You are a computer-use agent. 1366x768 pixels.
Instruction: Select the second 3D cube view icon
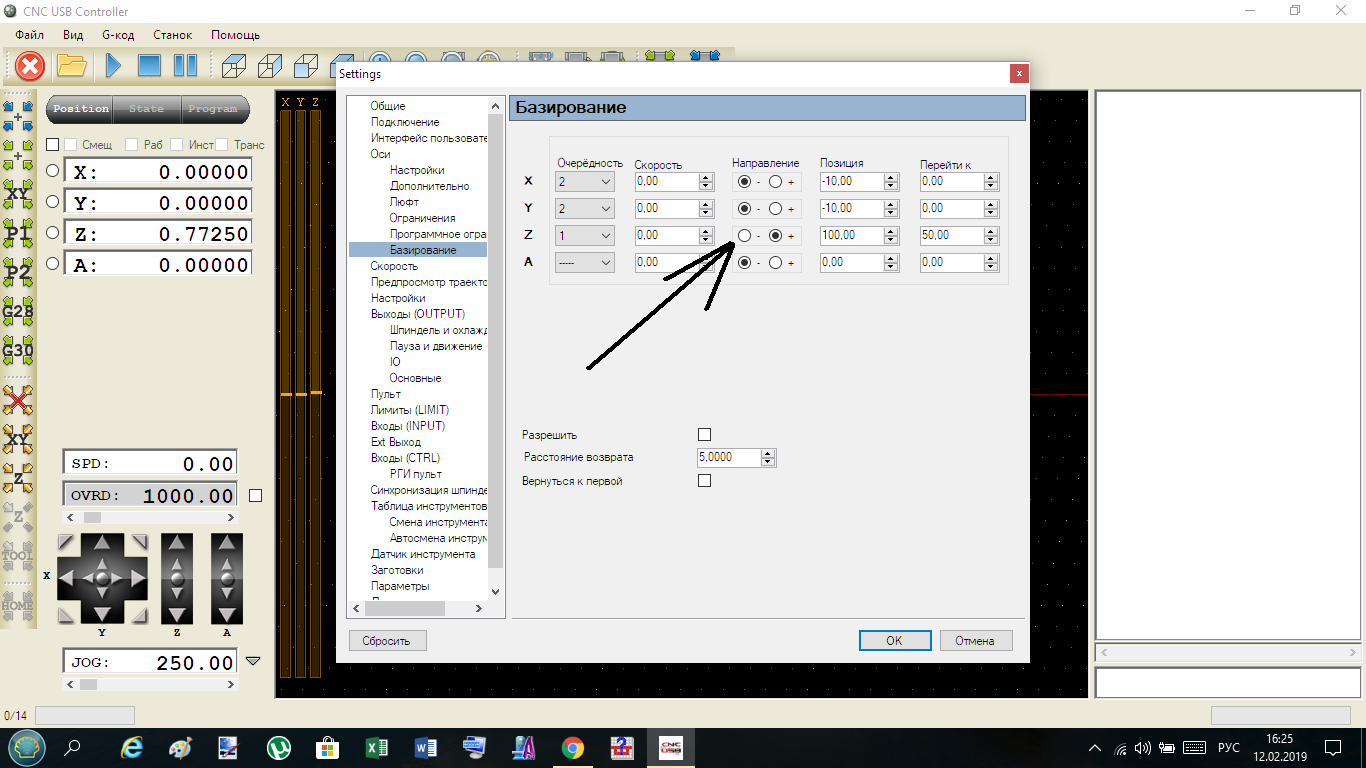269,66
